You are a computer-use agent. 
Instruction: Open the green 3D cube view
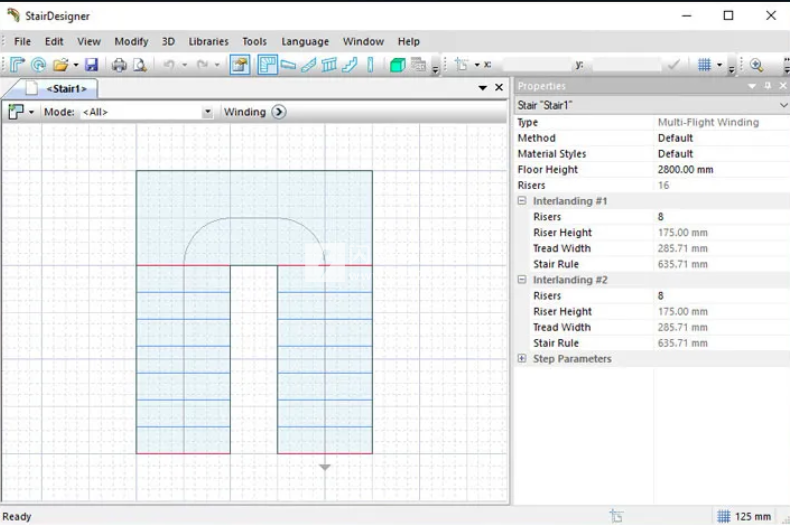398,64
